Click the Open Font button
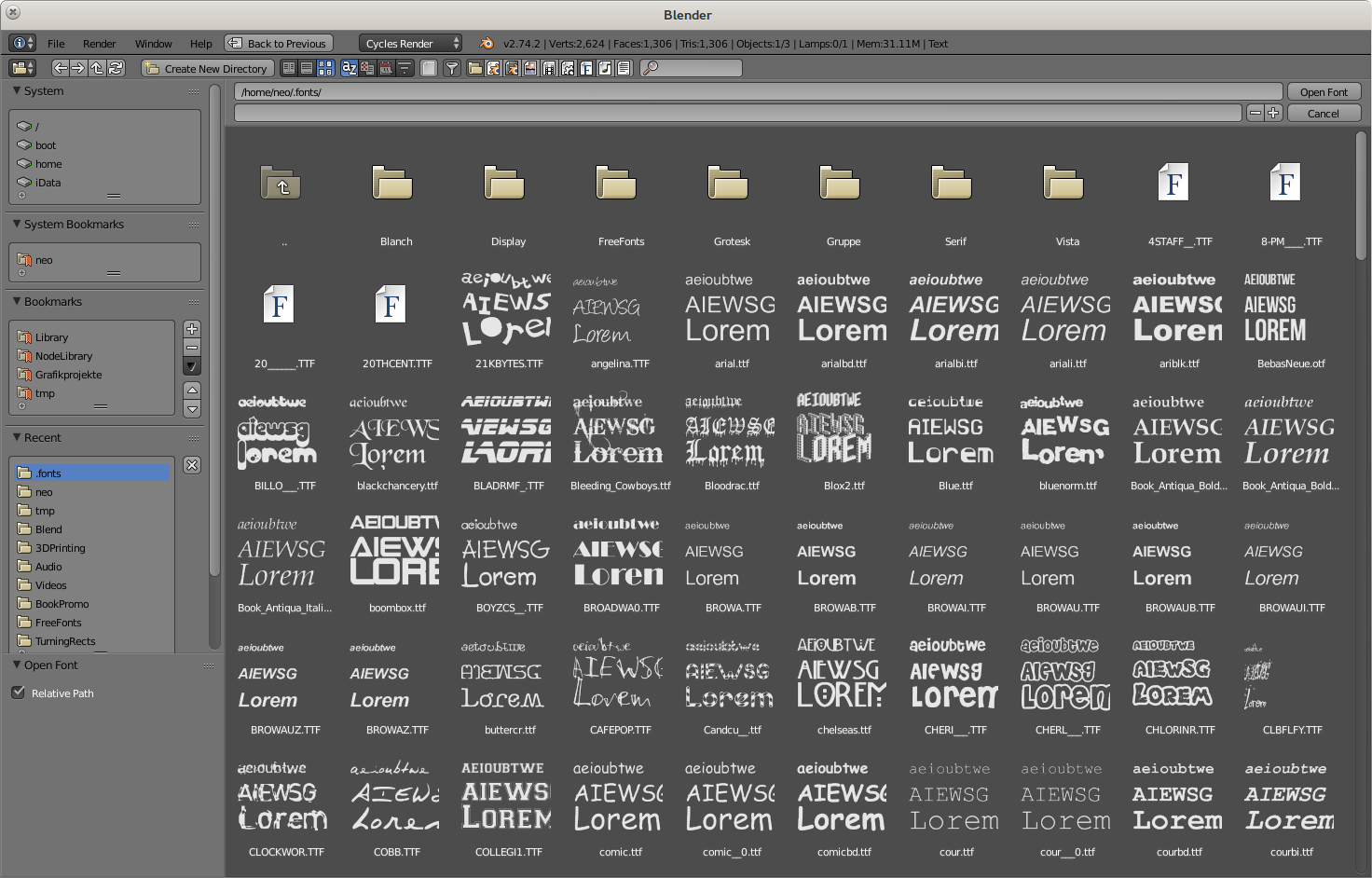 click(1324, 92)
